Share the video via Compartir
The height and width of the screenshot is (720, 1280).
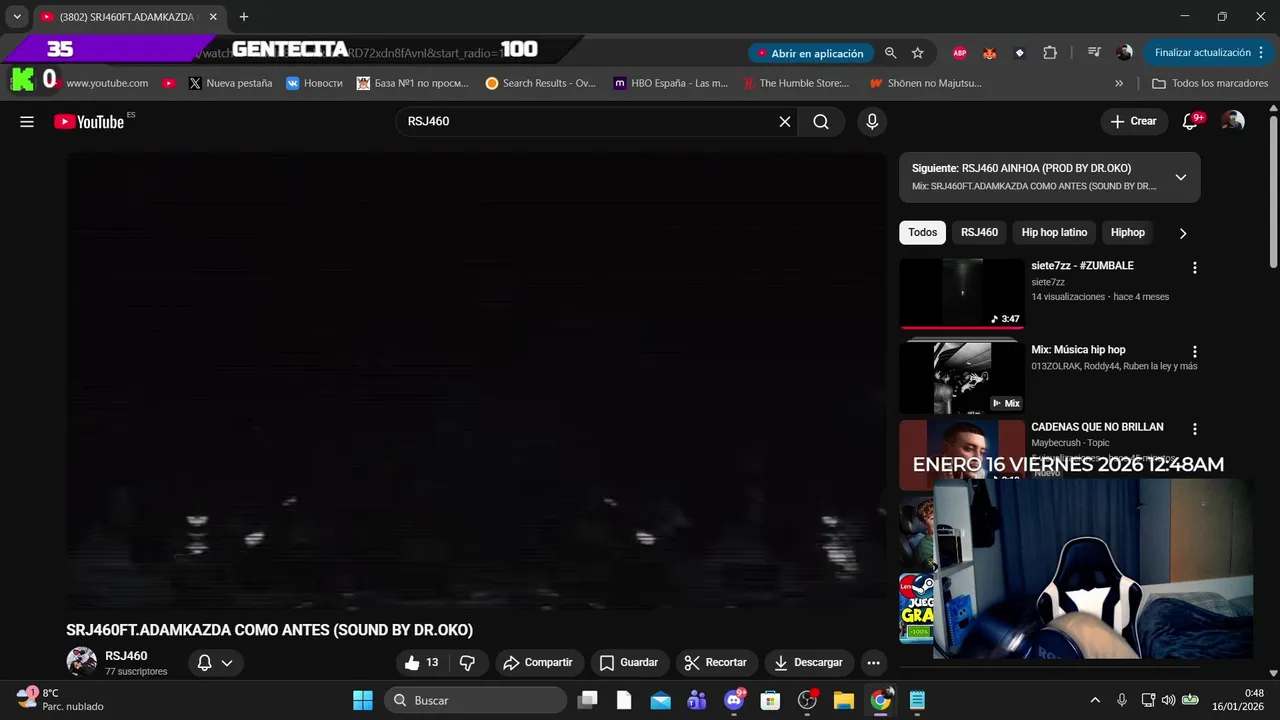(539, 662)
